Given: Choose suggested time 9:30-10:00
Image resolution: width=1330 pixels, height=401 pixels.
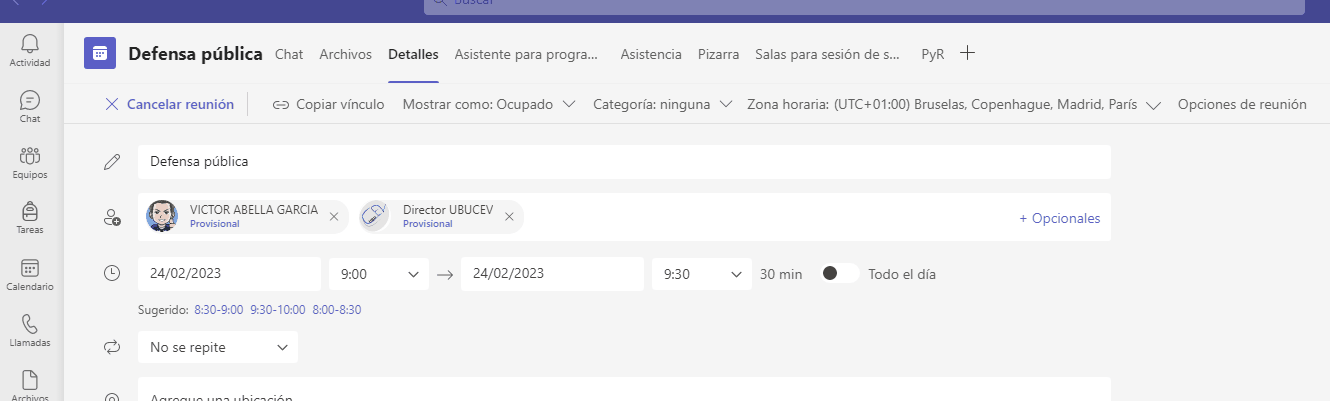Looking at the screenshot, I should click(278, 310).
